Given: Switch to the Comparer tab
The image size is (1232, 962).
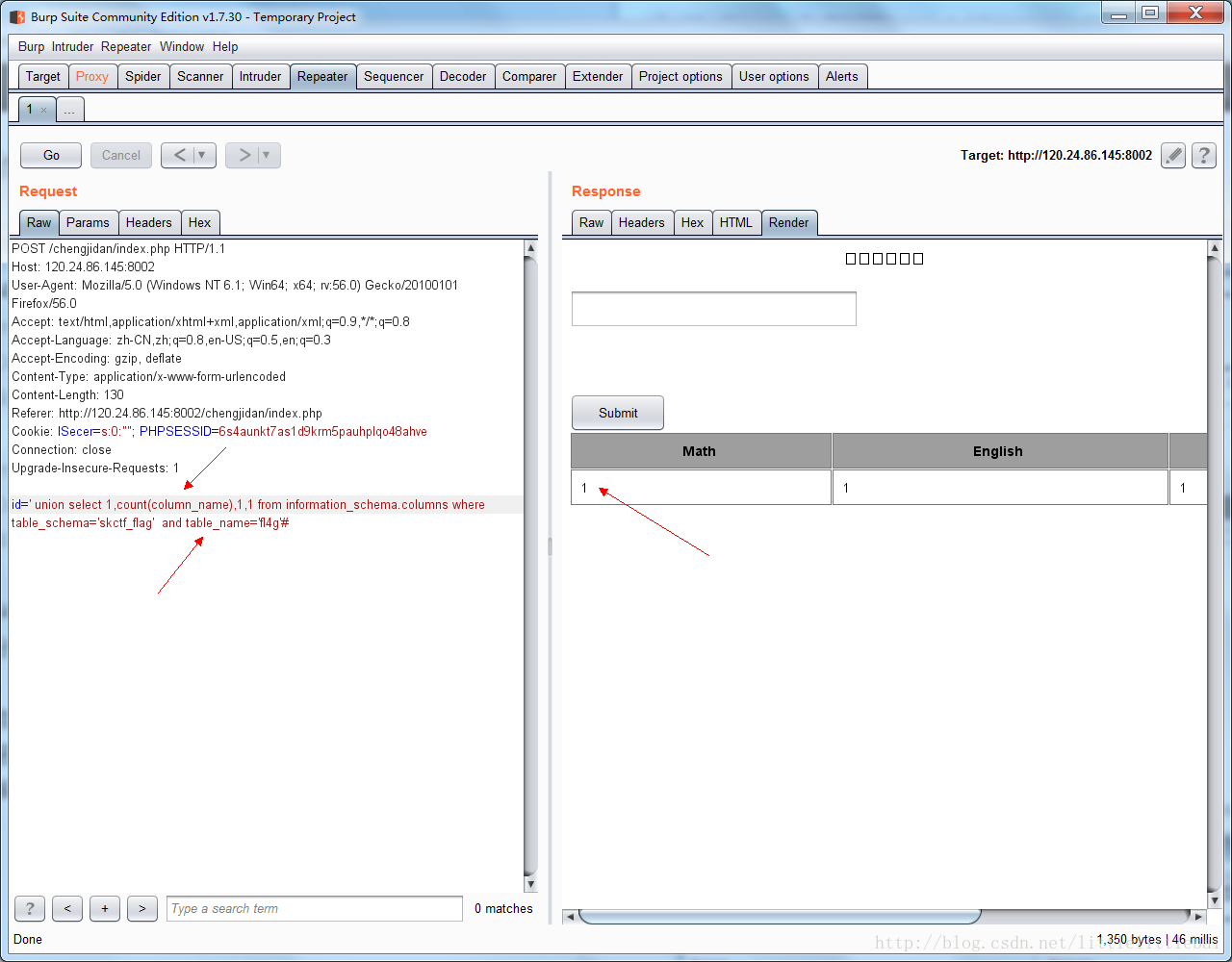Looking at the screenshot, I should click(x=529, y=76).
